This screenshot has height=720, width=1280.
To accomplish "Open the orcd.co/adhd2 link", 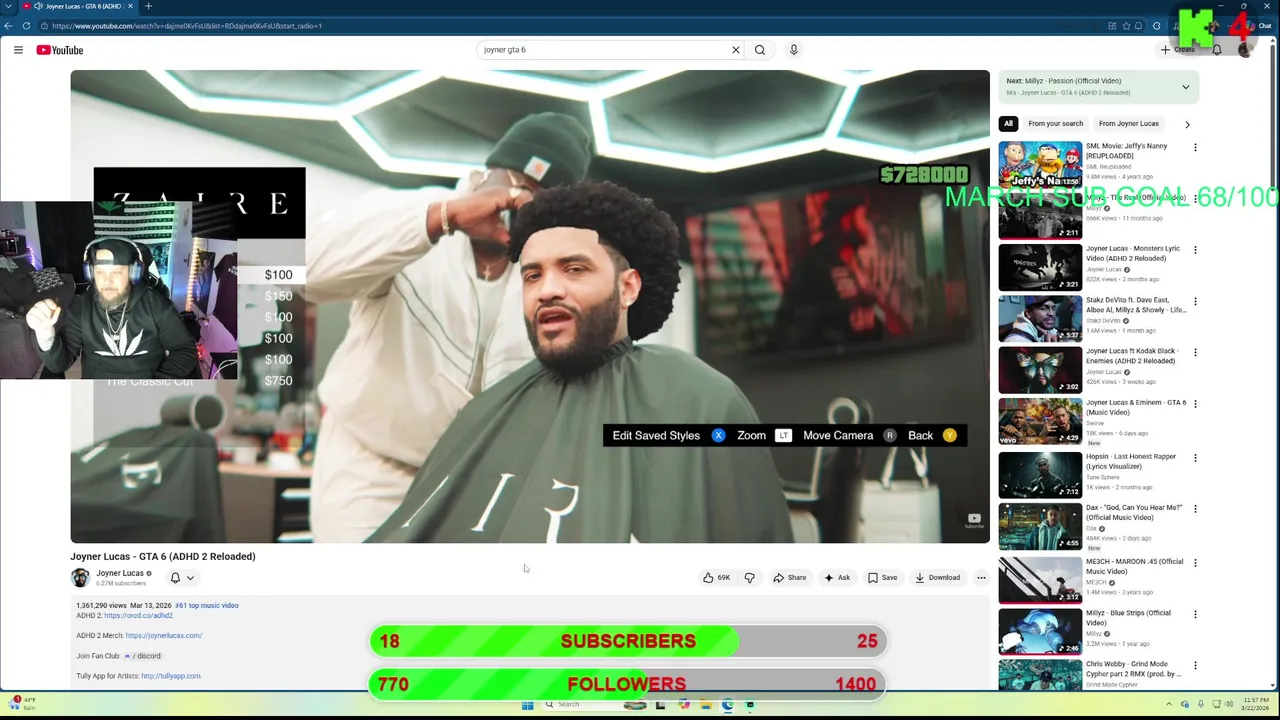I will 138,616.
